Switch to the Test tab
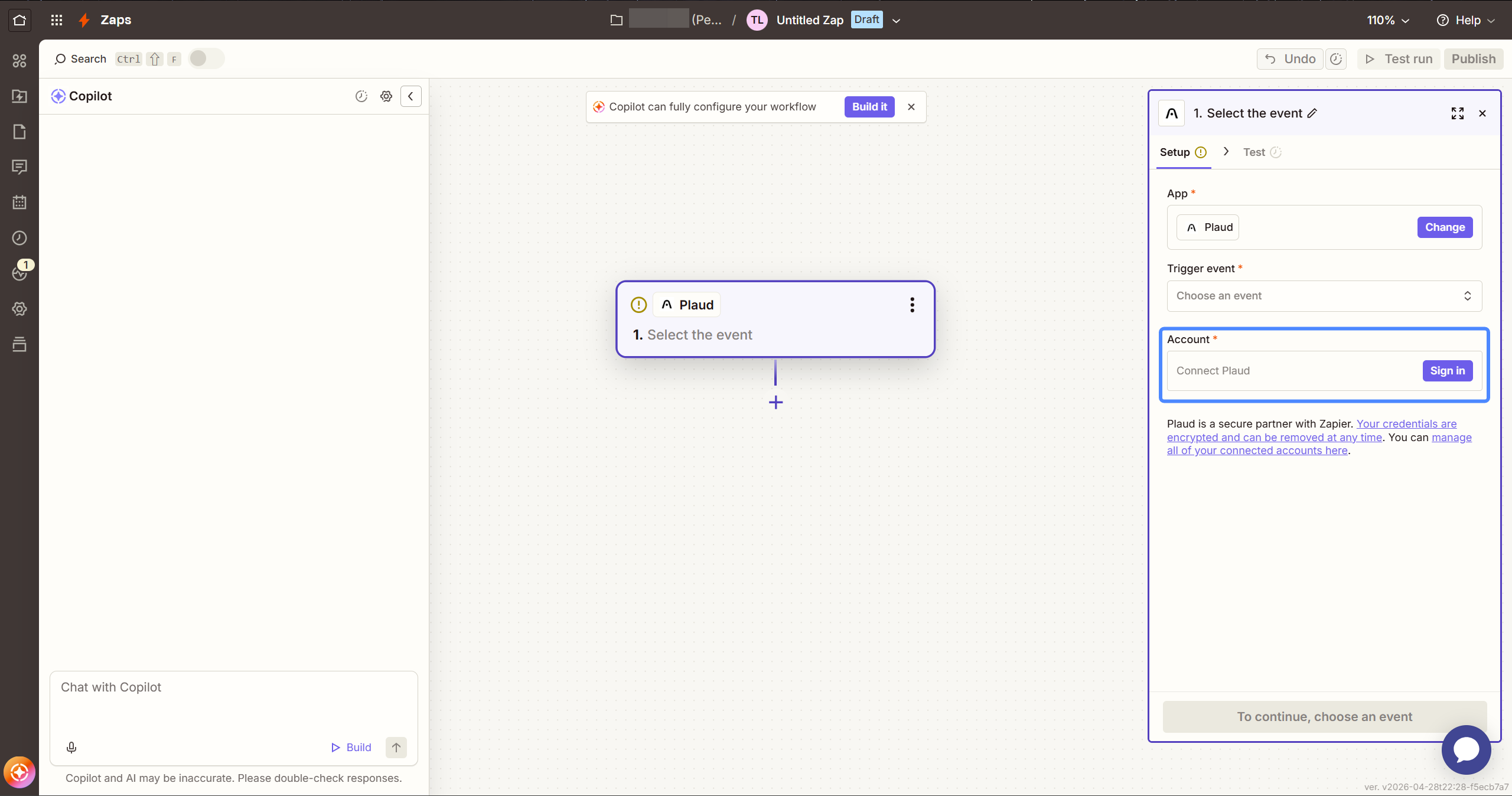 [1262, 152]
